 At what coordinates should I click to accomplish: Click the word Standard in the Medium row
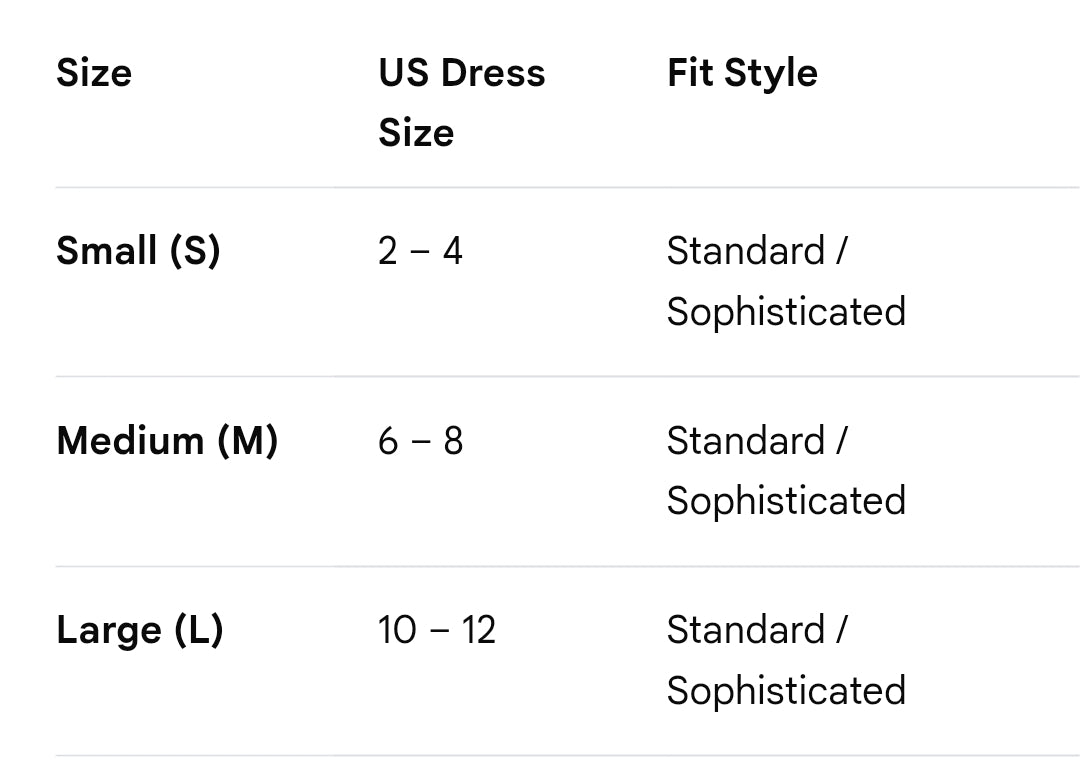pos(745,441)
